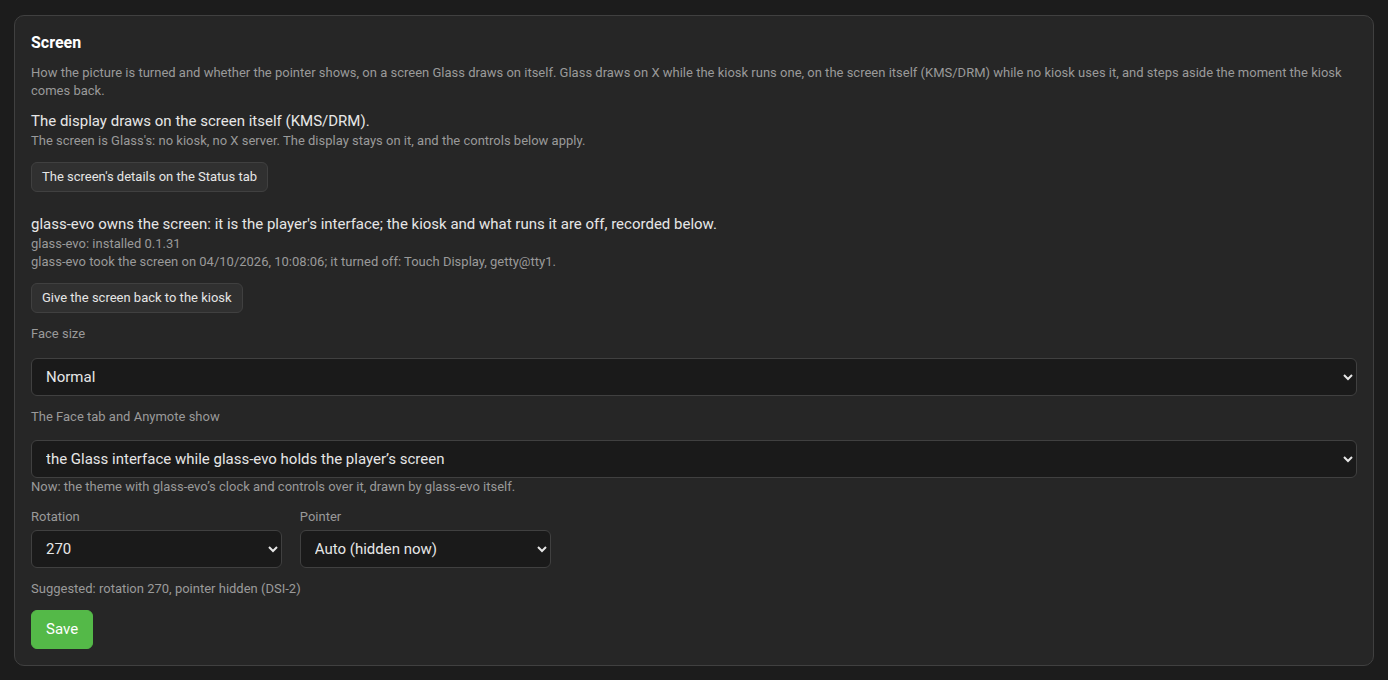This screenshot has height=680, width=1388.
Task: Expand the Face tab and Anymote show dropdown
Action: (x=694, y=459)
